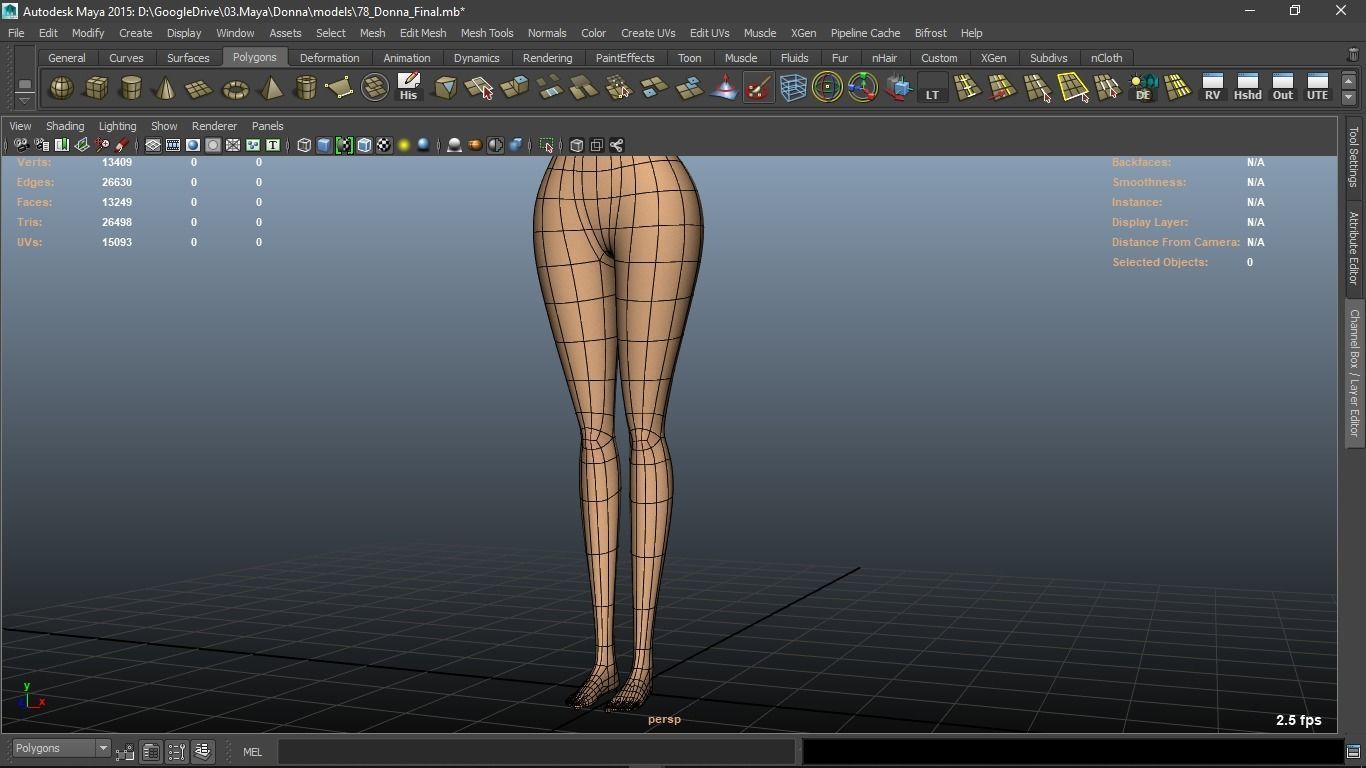Create a polygon plane from shelf
This screenshot has height=768, width=1366.
click(200, 88)
